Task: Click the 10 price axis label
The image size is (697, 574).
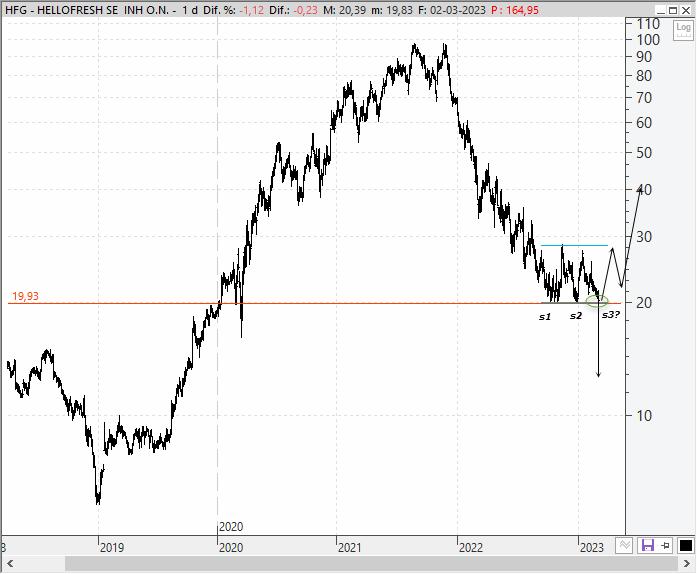Action: click(x=644, y=416)
